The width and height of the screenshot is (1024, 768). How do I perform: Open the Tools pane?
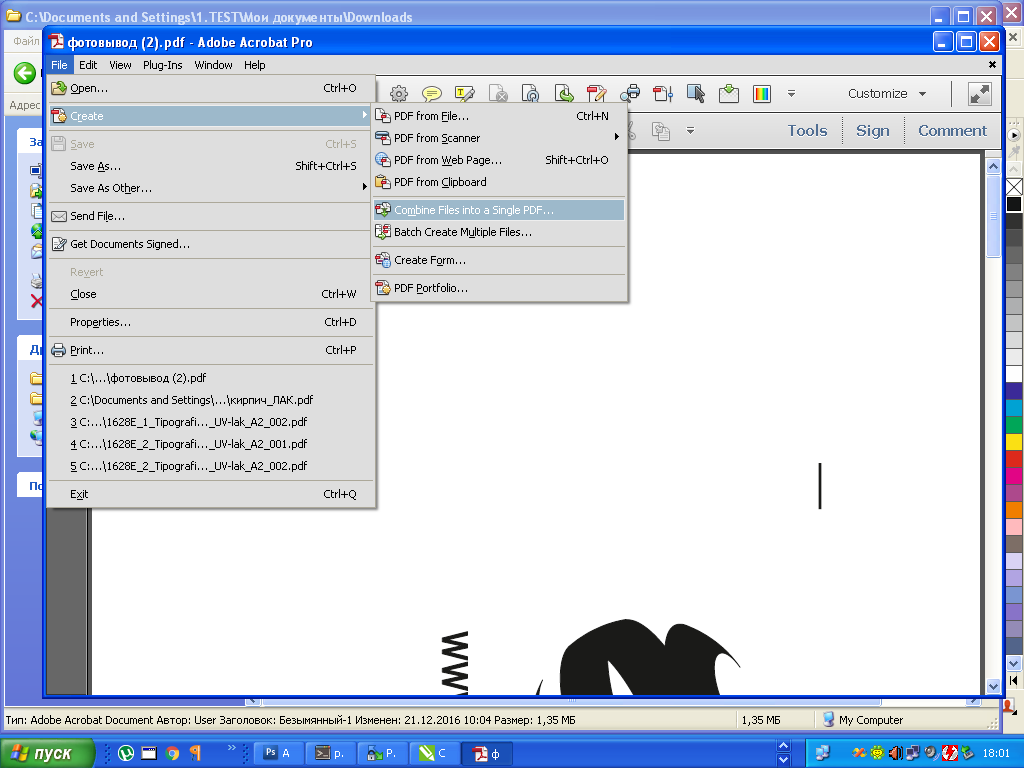(807, 131)
